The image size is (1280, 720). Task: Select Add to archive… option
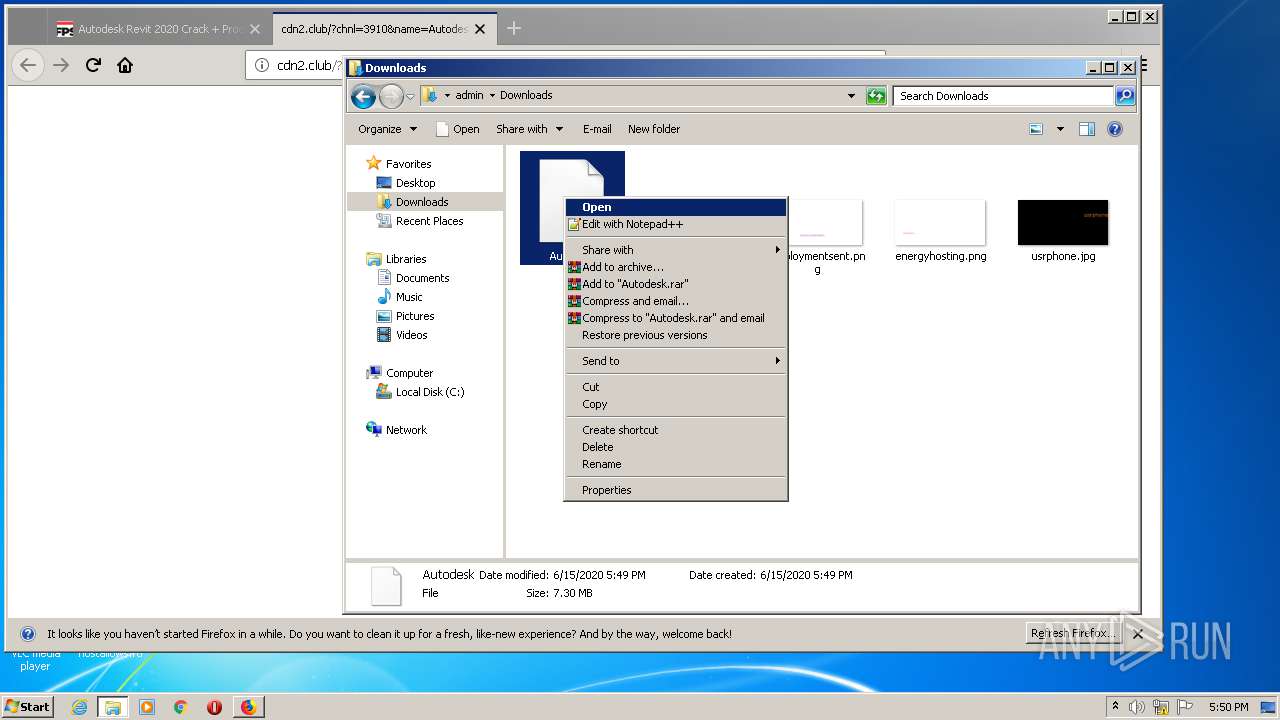(x=676, y=267)
